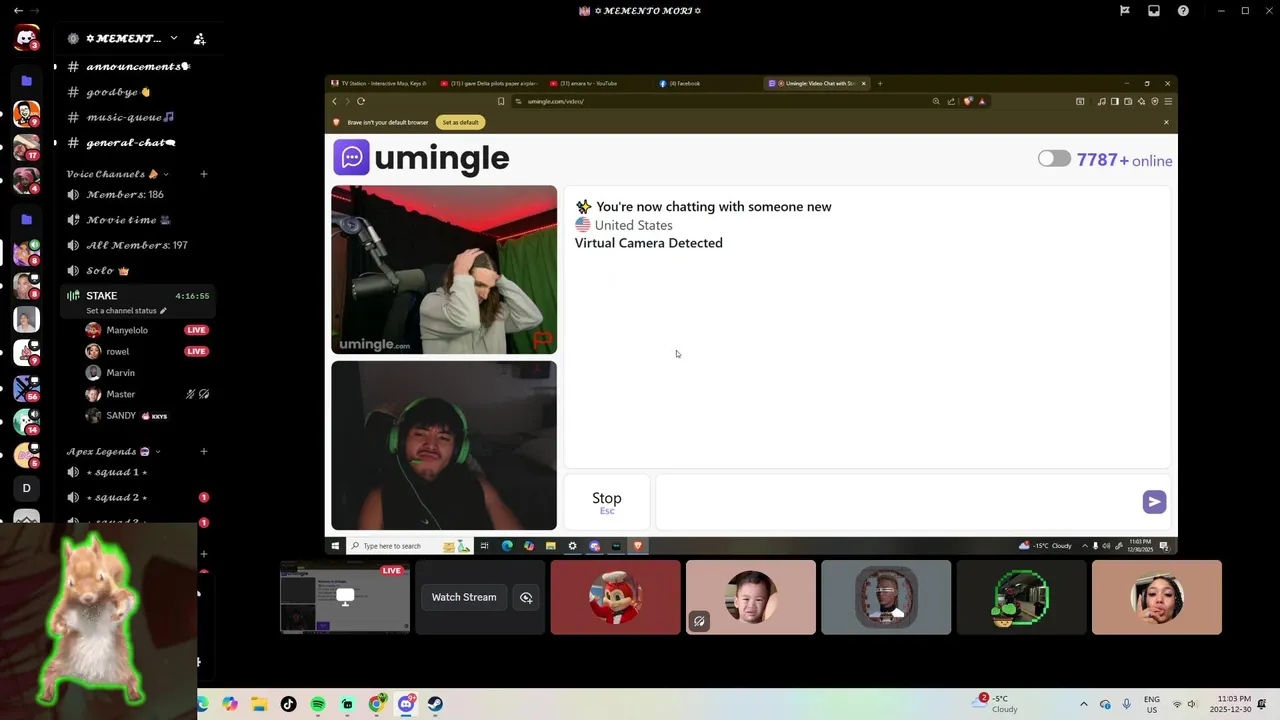
Task: Click the flag icon in Discord title bar
Action: pyautogui.click(x=1124, y=11)
